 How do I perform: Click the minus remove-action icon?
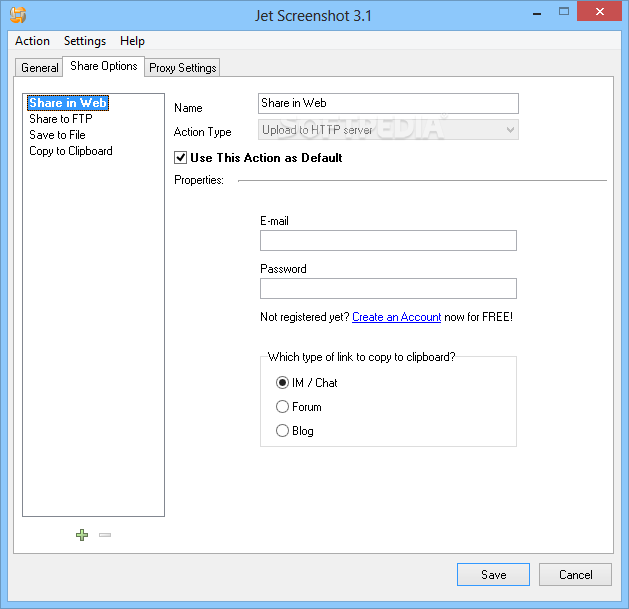(105, 535)
